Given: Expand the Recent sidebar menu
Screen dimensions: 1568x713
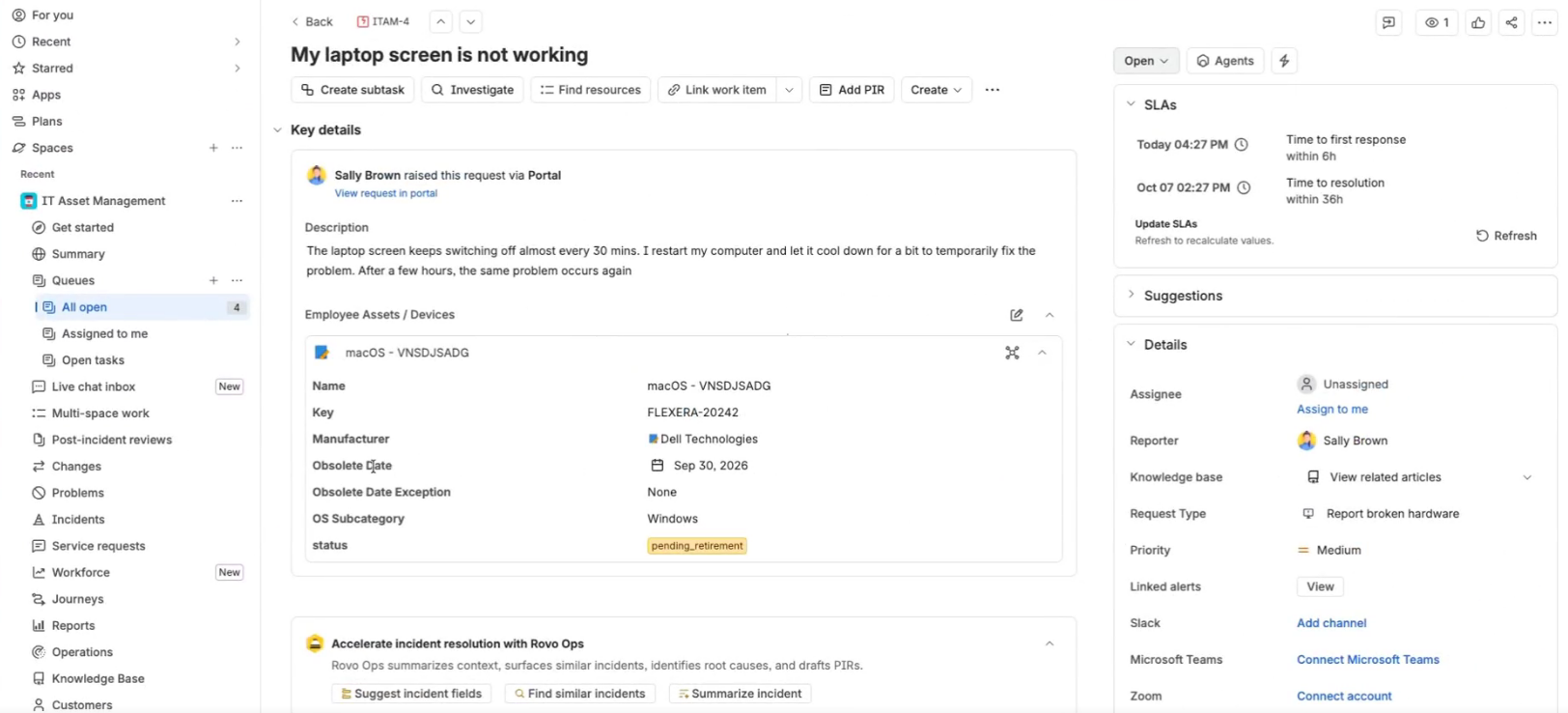Looking at the screenshot, I should [238, 42].
